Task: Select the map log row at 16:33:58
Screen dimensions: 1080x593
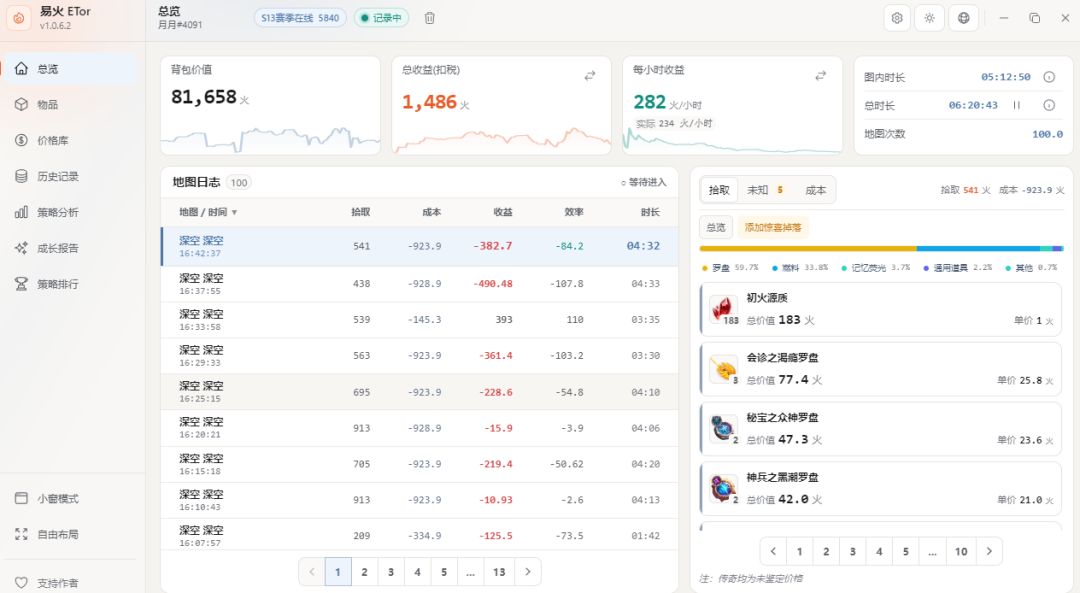Action: click(x=419, y=320)
